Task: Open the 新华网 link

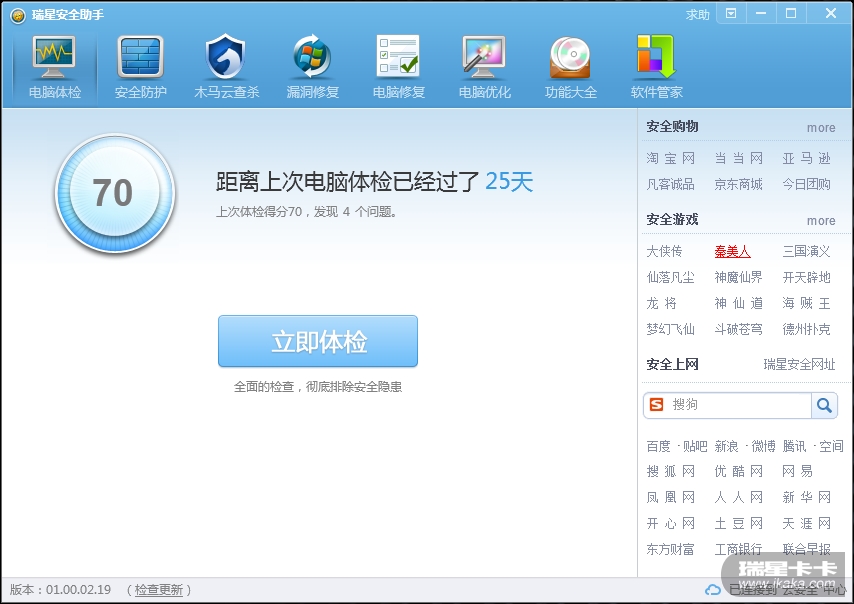Action: (x=807, y=498)
